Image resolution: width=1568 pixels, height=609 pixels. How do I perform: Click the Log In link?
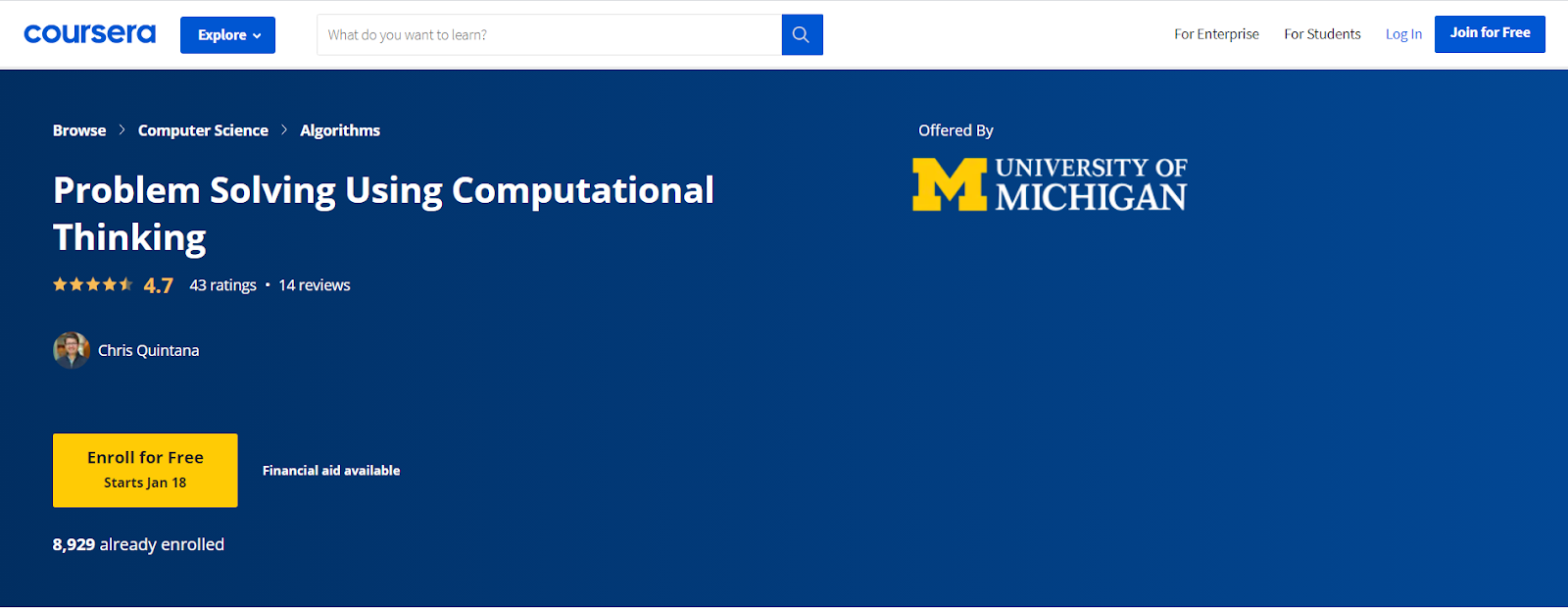(1403, 34)
